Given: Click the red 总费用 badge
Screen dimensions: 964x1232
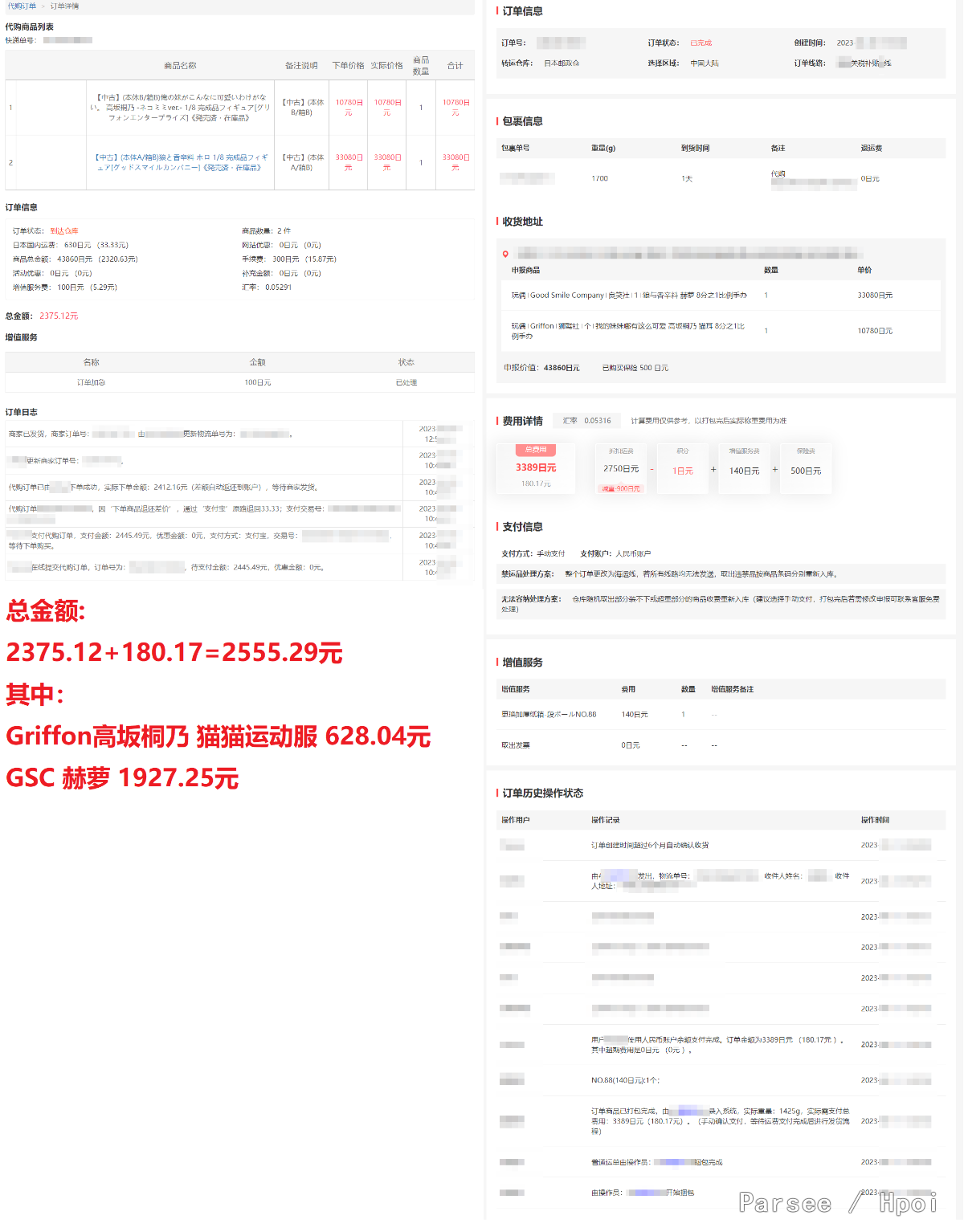Looking at the screenshot, I should pyautogui.click(x=536, y=450).
